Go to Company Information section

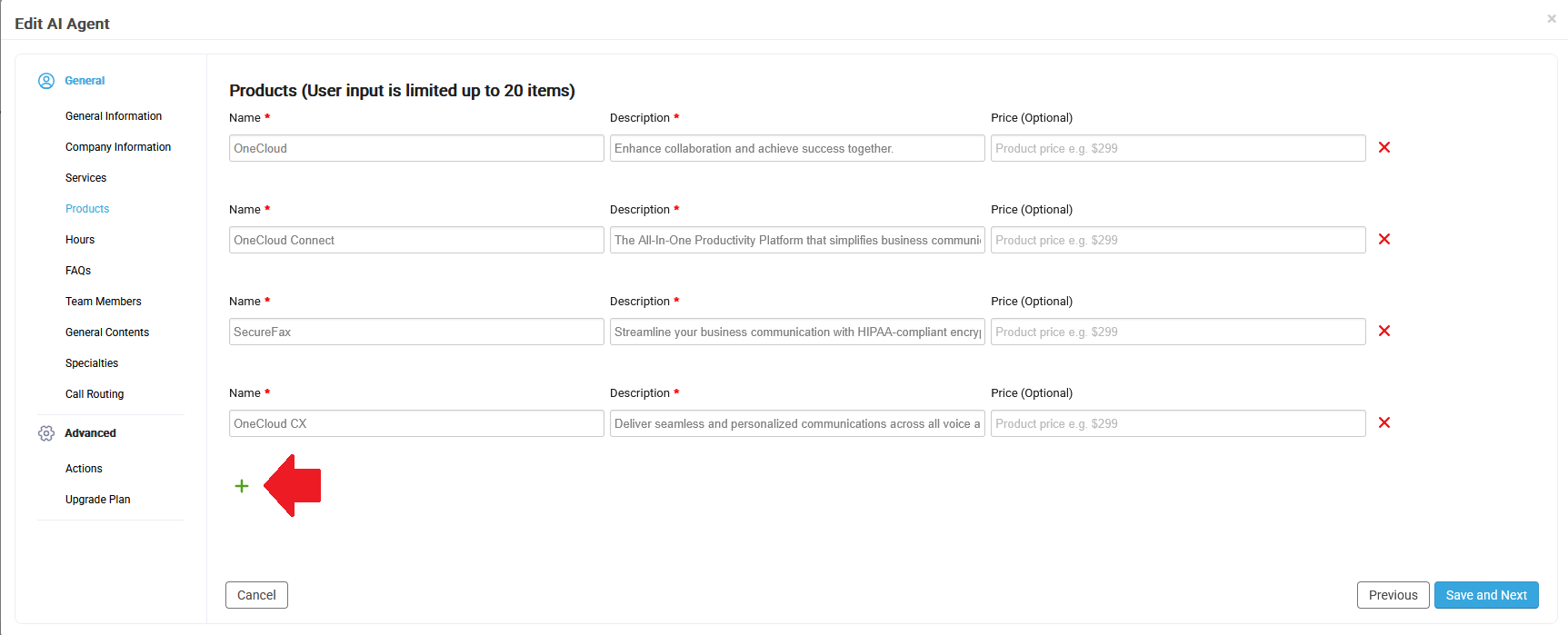[x=118, y=147]
